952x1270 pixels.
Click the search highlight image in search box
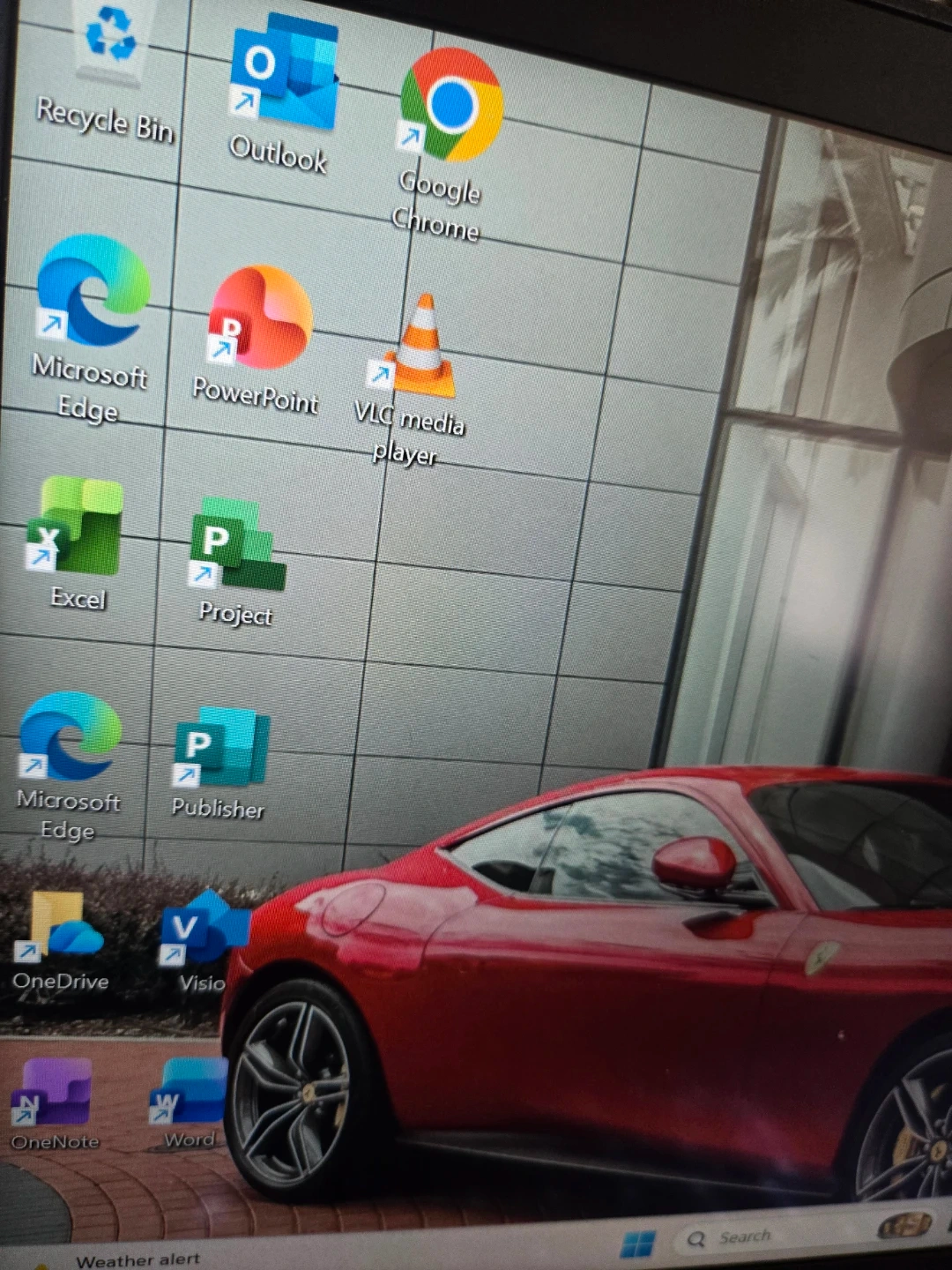pyautogui.click(x=905, y=1226)
